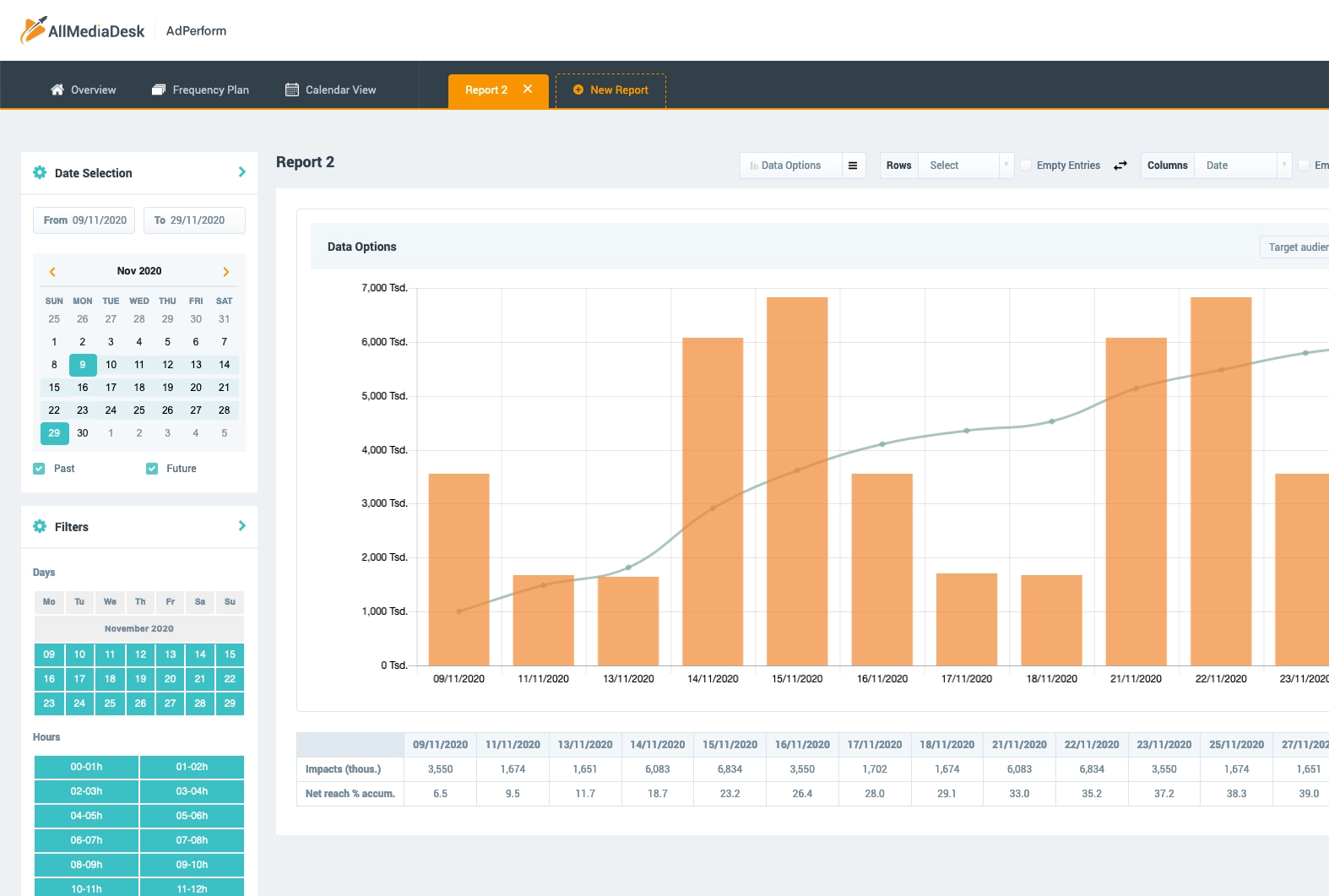The height and width of the screenshot is (896, 1329).
Task: Click the AllMediaDesk logo icon
Action: point(34,30)
